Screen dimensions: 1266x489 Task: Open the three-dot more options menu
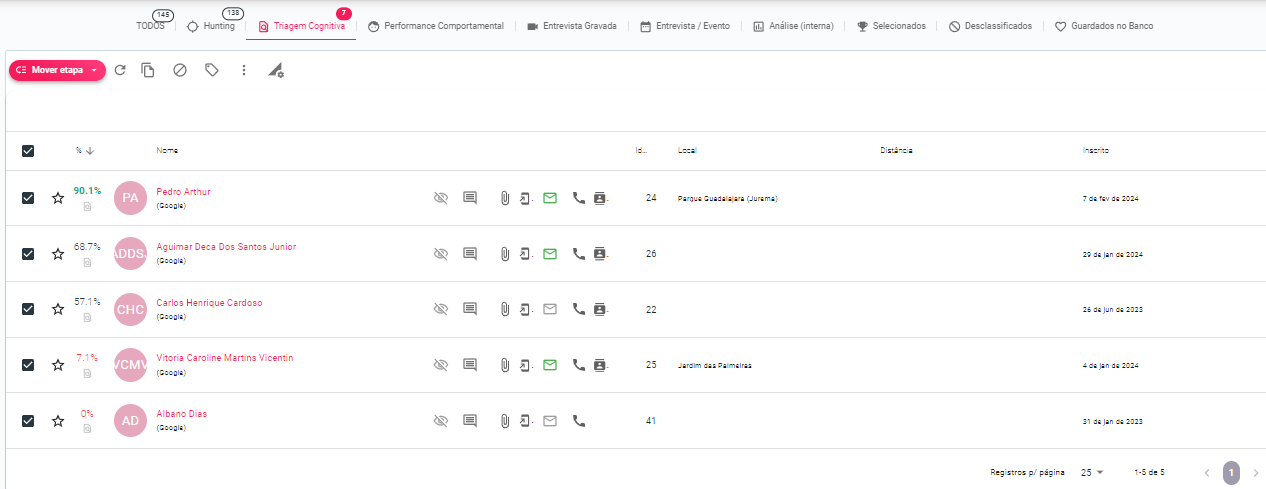(x=244, y=70)
